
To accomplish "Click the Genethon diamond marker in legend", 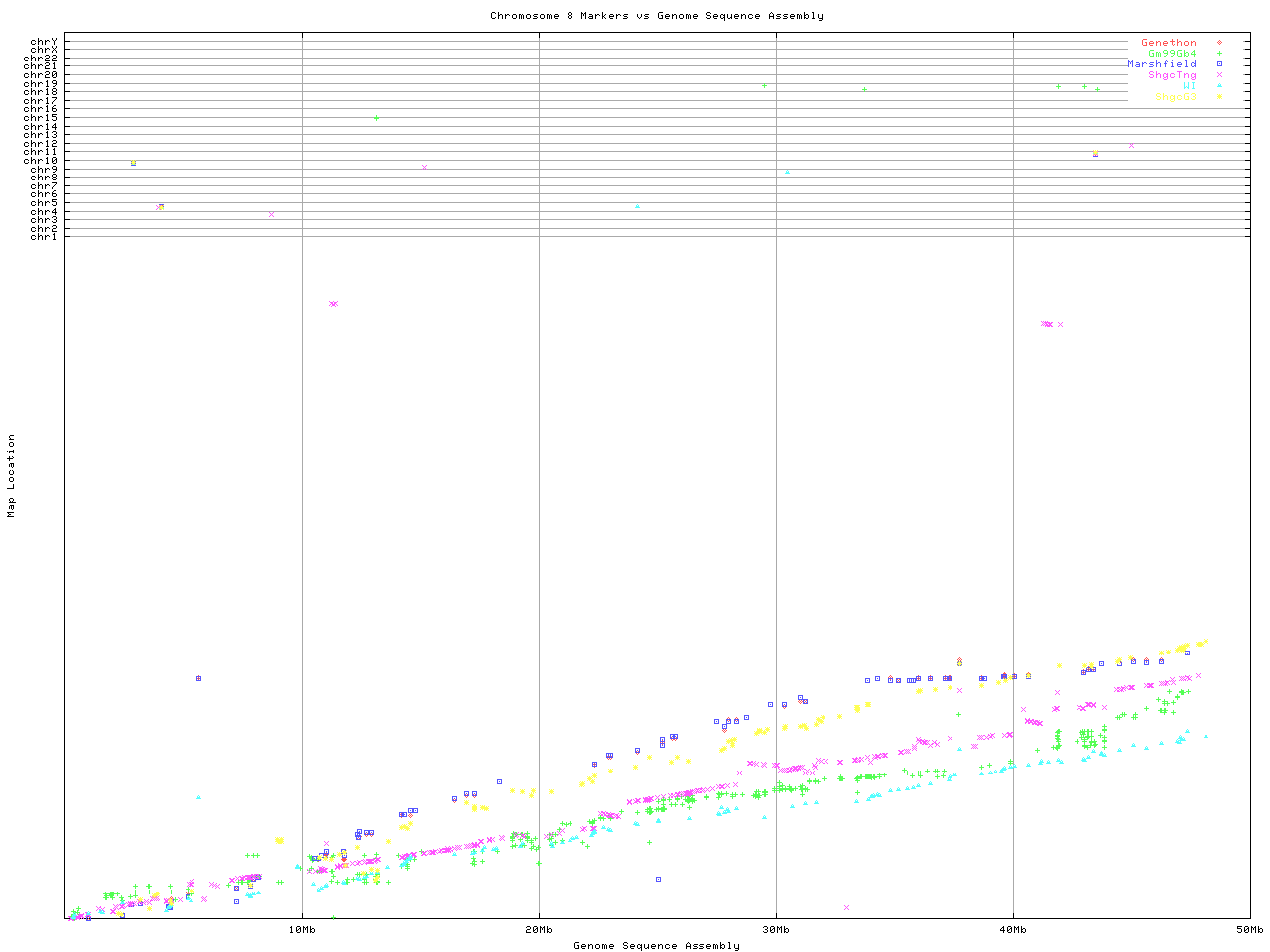I will (1219, 43).
